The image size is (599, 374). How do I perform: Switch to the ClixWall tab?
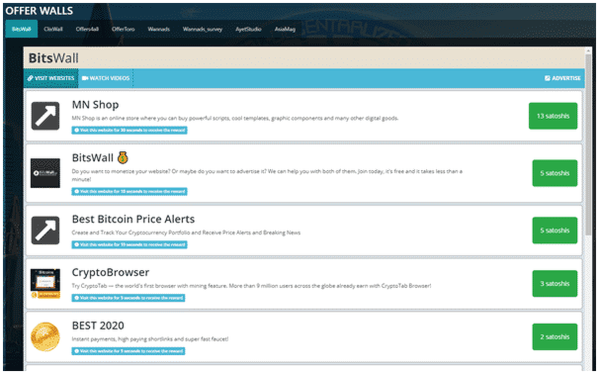coord(53,29)
